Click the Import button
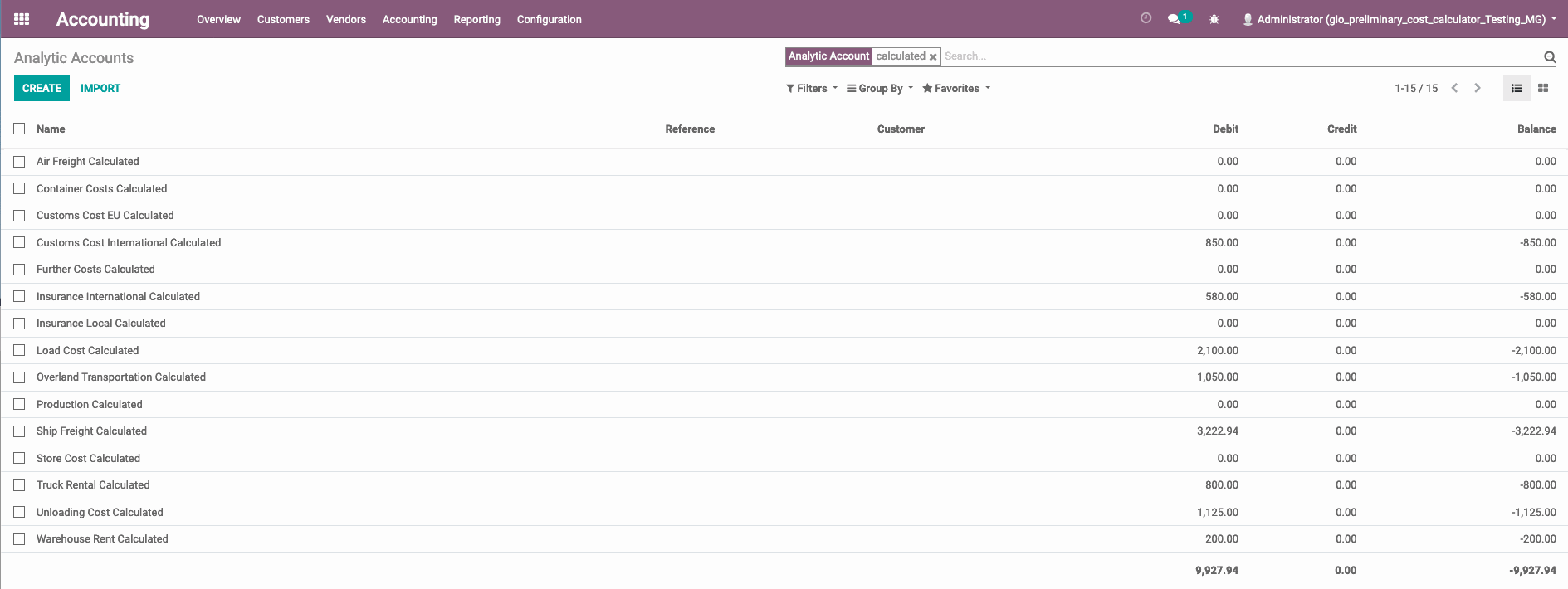Image resolution: width=1568 pixels, height=589 pixels. [x=100, y=89]
